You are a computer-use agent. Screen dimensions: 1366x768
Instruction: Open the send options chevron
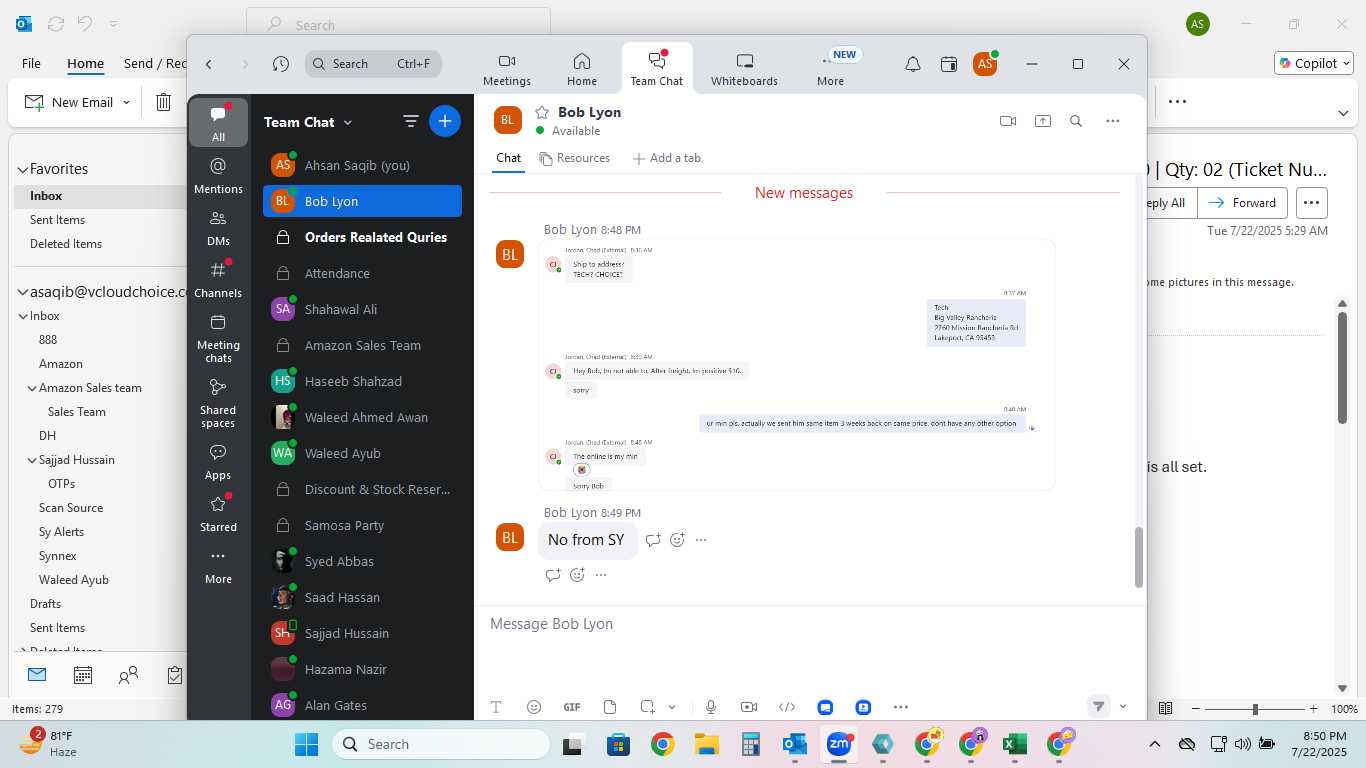click(1123, 707)
